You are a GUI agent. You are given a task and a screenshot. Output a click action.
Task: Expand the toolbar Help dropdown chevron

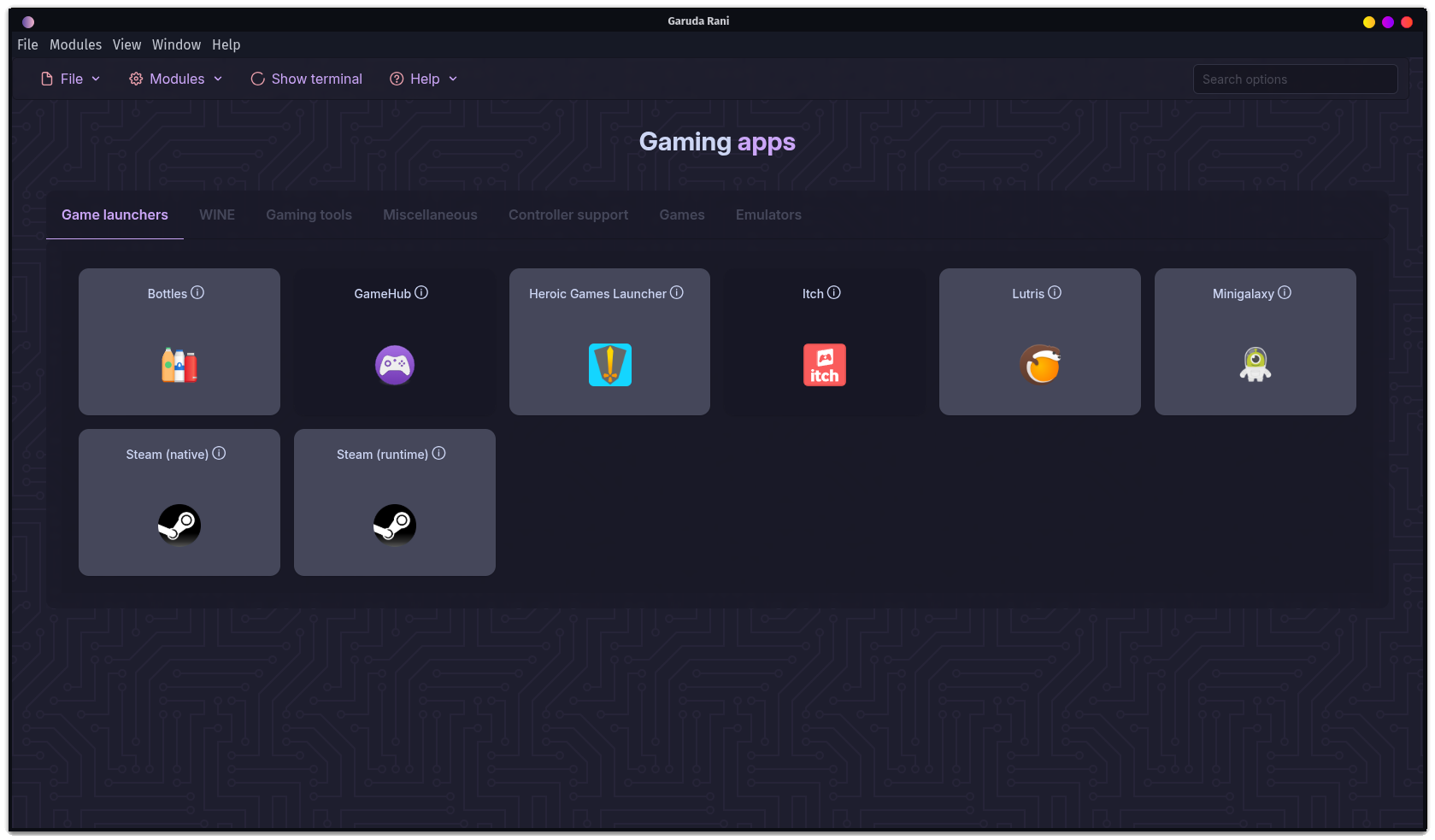453,79
